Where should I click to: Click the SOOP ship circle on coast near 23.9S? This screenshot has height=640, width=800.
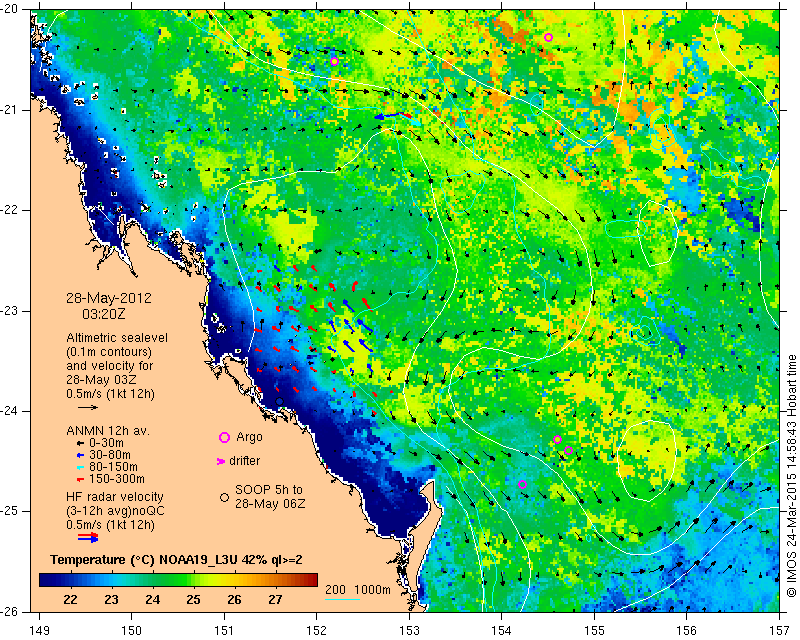pos(280,402)
